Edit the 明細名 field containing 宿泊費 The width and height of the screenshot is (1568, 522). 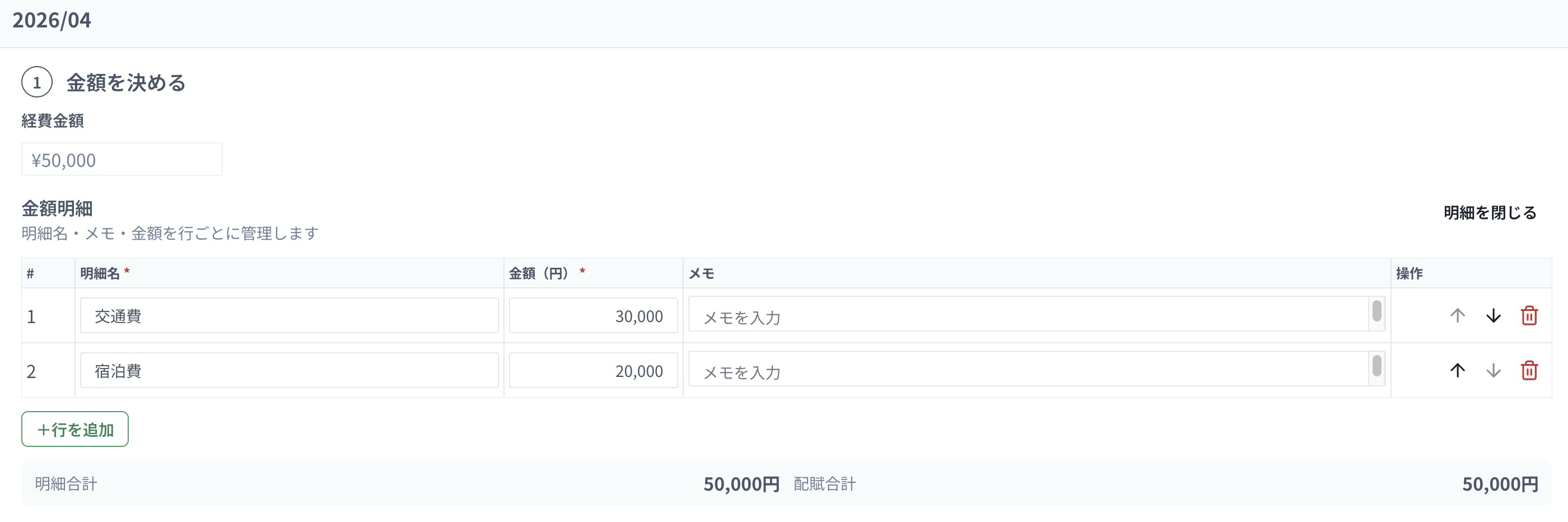pyautogui.click(x=289, y=370)
